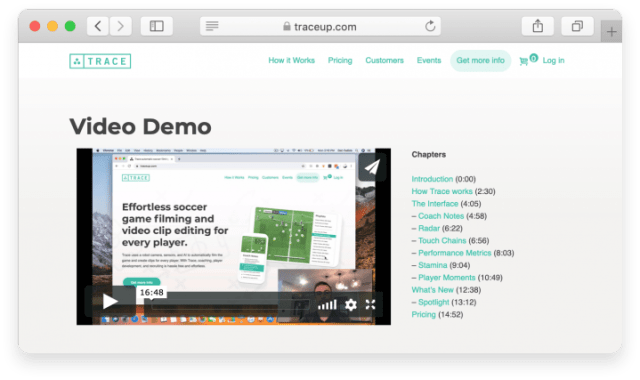Jump to What's New chapter
The width and height of the screenshot is (640, 380).
(432, 290)
